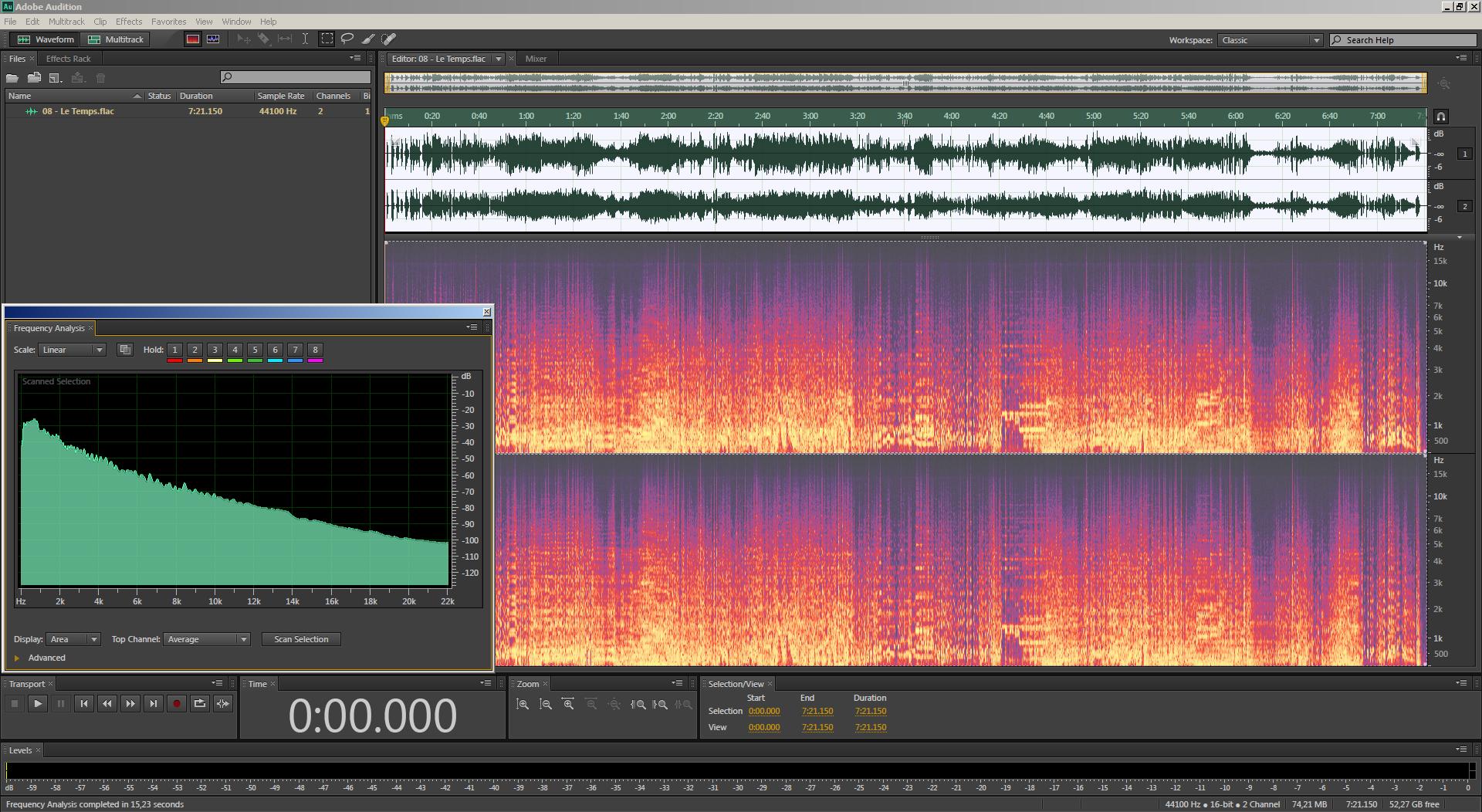Viewport: 1482px width, 812px height.
Task: Click the Open File folder icon
Action: (12, 78)
